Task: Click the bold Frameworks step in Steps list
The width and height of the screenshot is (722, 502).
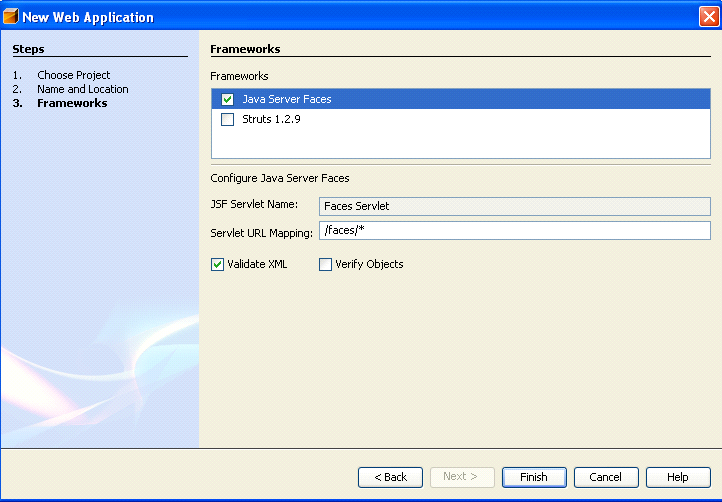Action: coord(72,103)
